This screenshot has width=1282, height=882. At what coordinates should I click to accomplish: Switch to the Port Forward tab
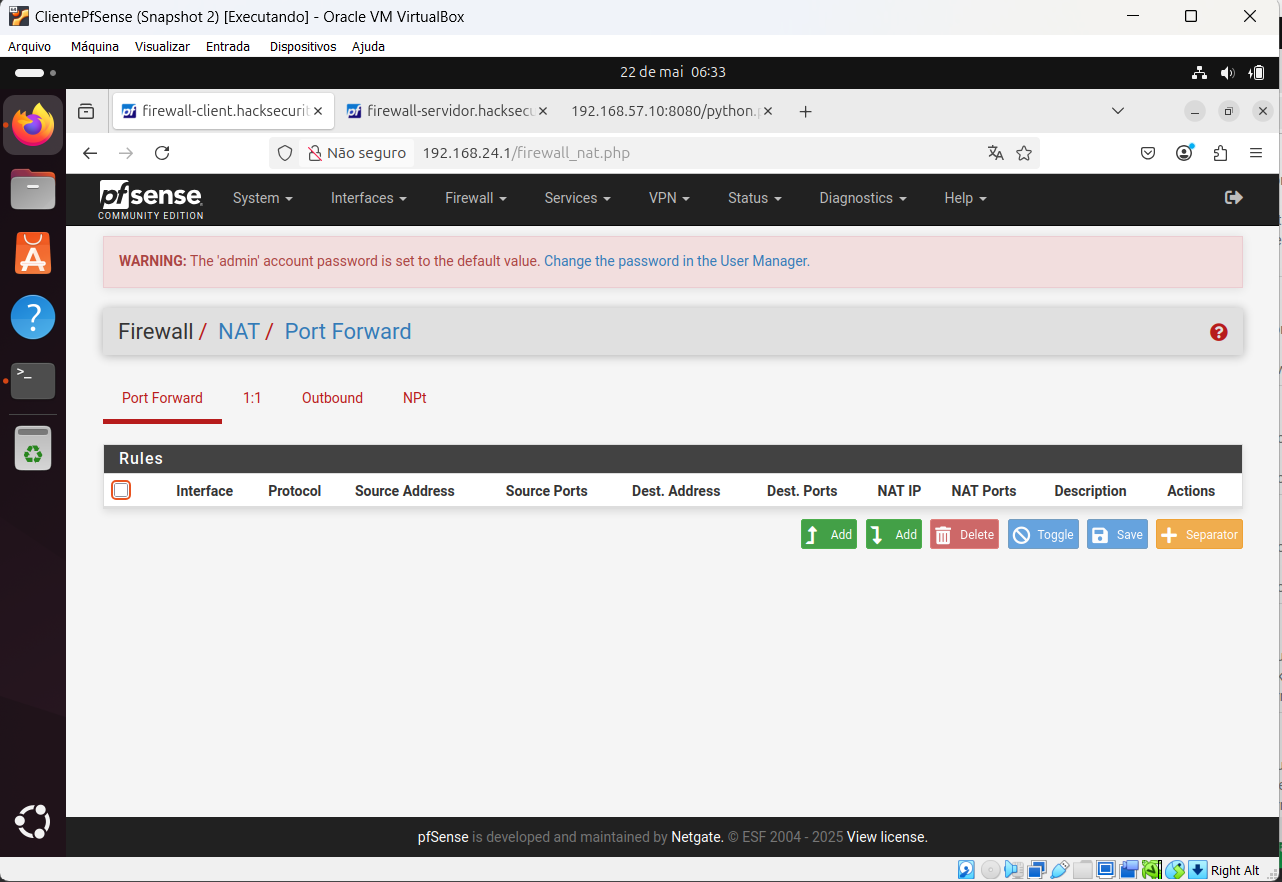(x=162, y=398)
